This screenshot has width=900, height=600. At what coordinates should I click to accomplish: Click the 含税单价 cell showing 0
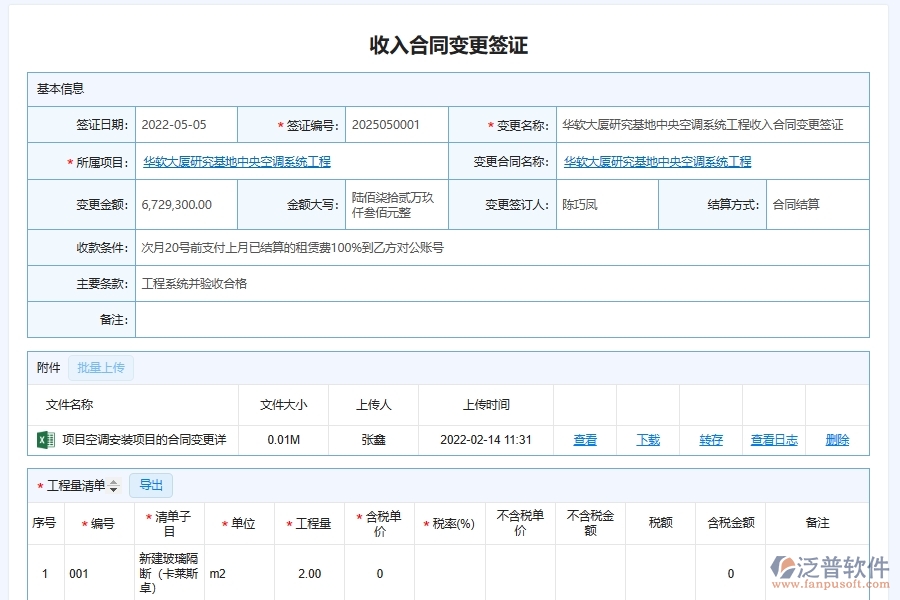(x=379, y=573)
